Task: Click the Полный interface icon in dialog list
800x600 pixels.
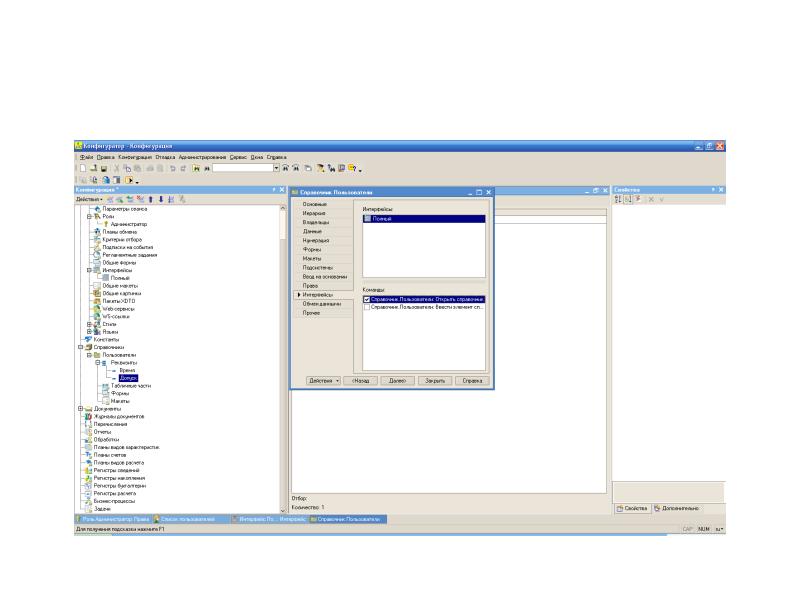Action: click(367, 218)
